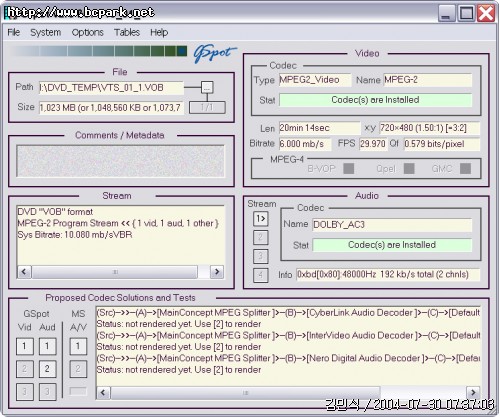Click GSpot Vid test button 1
The image size is (500, 417).
click(25, 346)
